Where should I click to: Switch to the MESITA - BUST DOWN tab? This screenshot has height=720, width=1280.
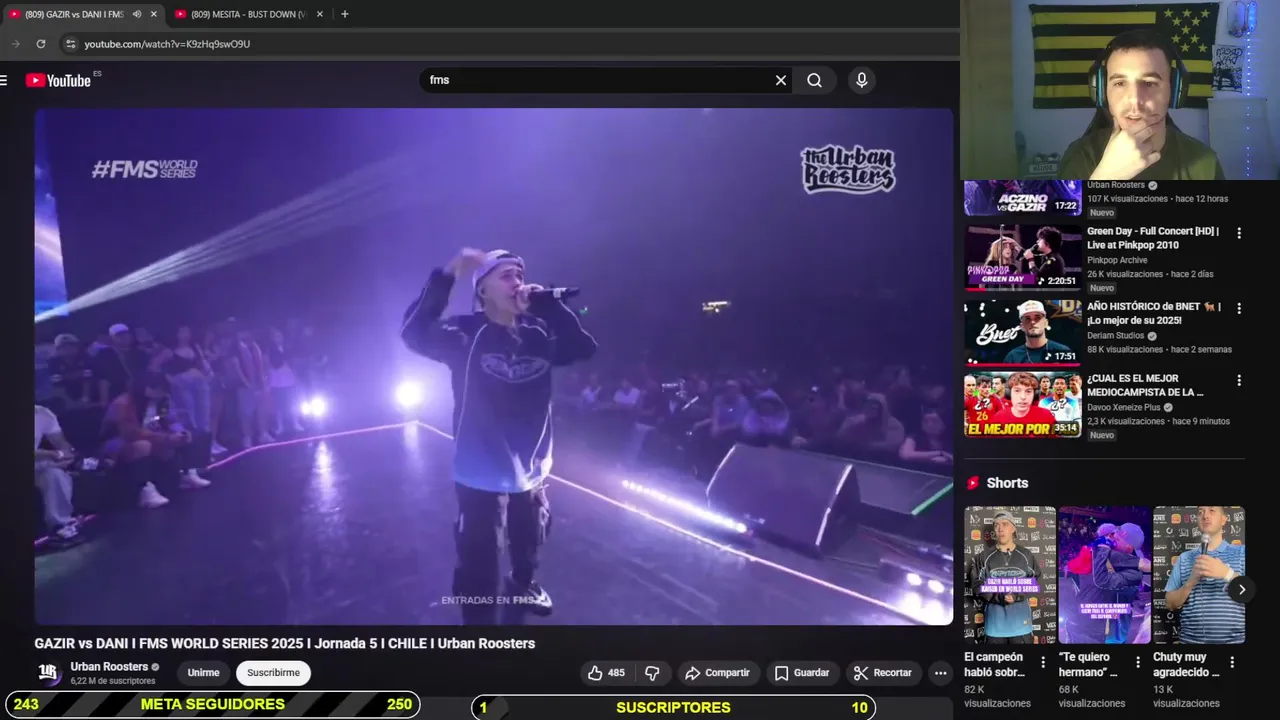tap(248, 14)
